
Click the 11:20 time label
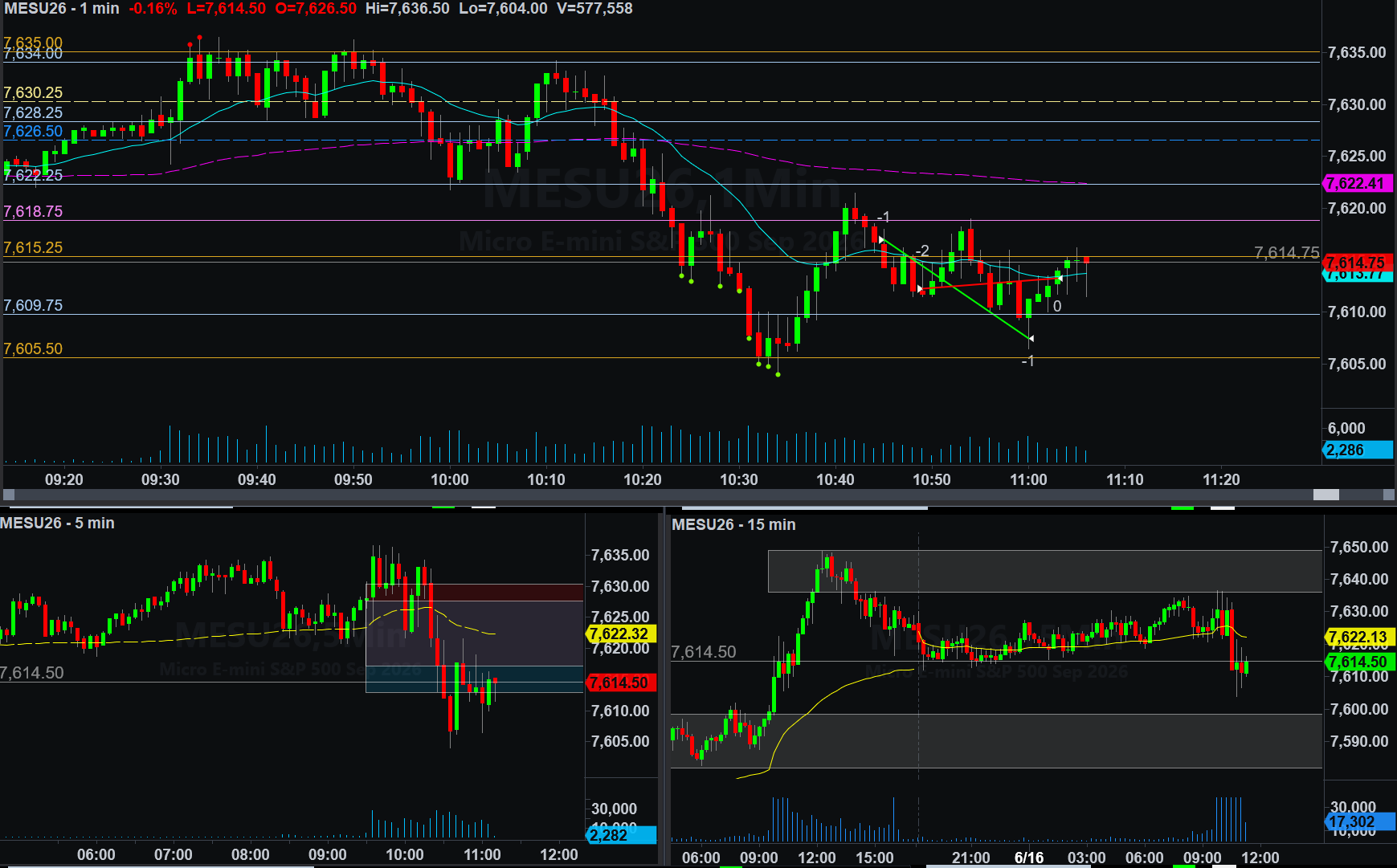1221,480
